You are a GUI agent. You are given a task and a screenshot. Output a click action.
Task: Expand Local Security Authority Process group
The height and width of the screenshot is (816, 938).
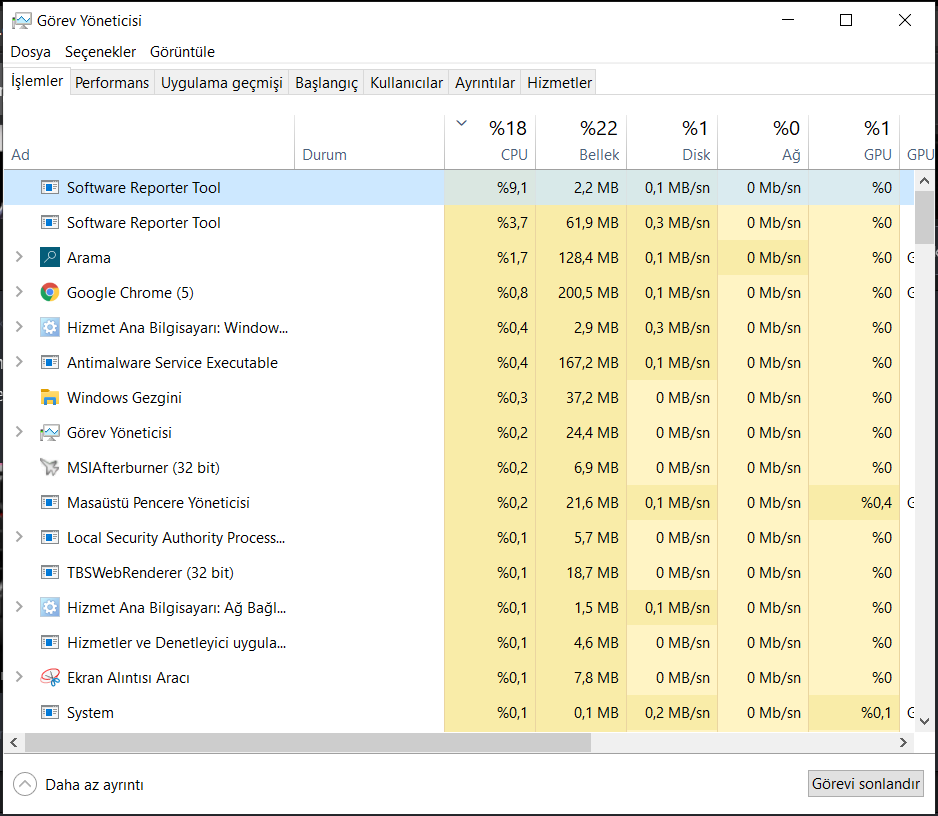point(19,537)
